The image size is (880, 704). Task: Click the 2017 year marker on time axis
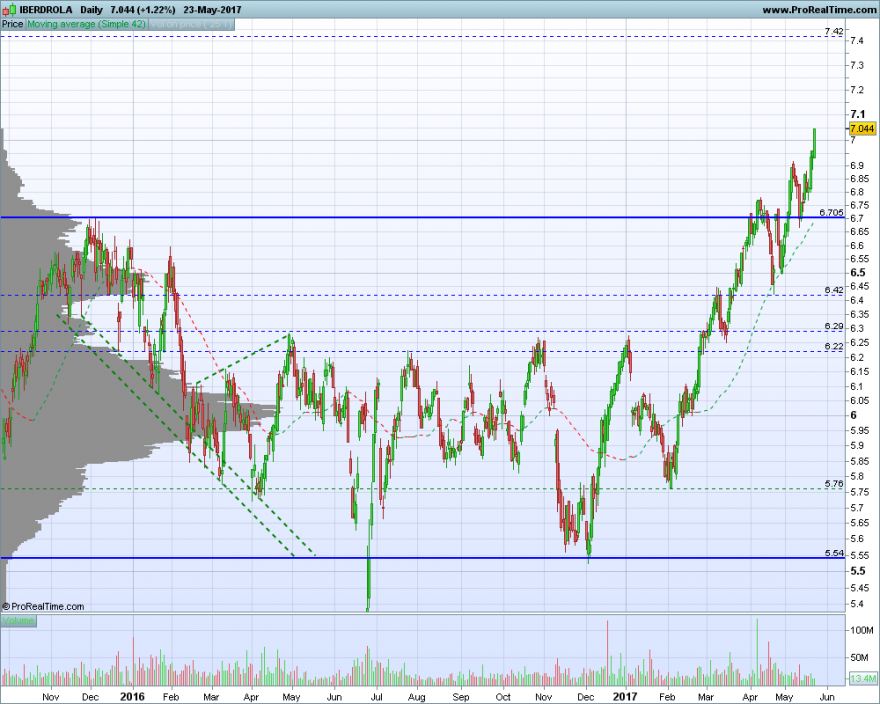point(625,697)
